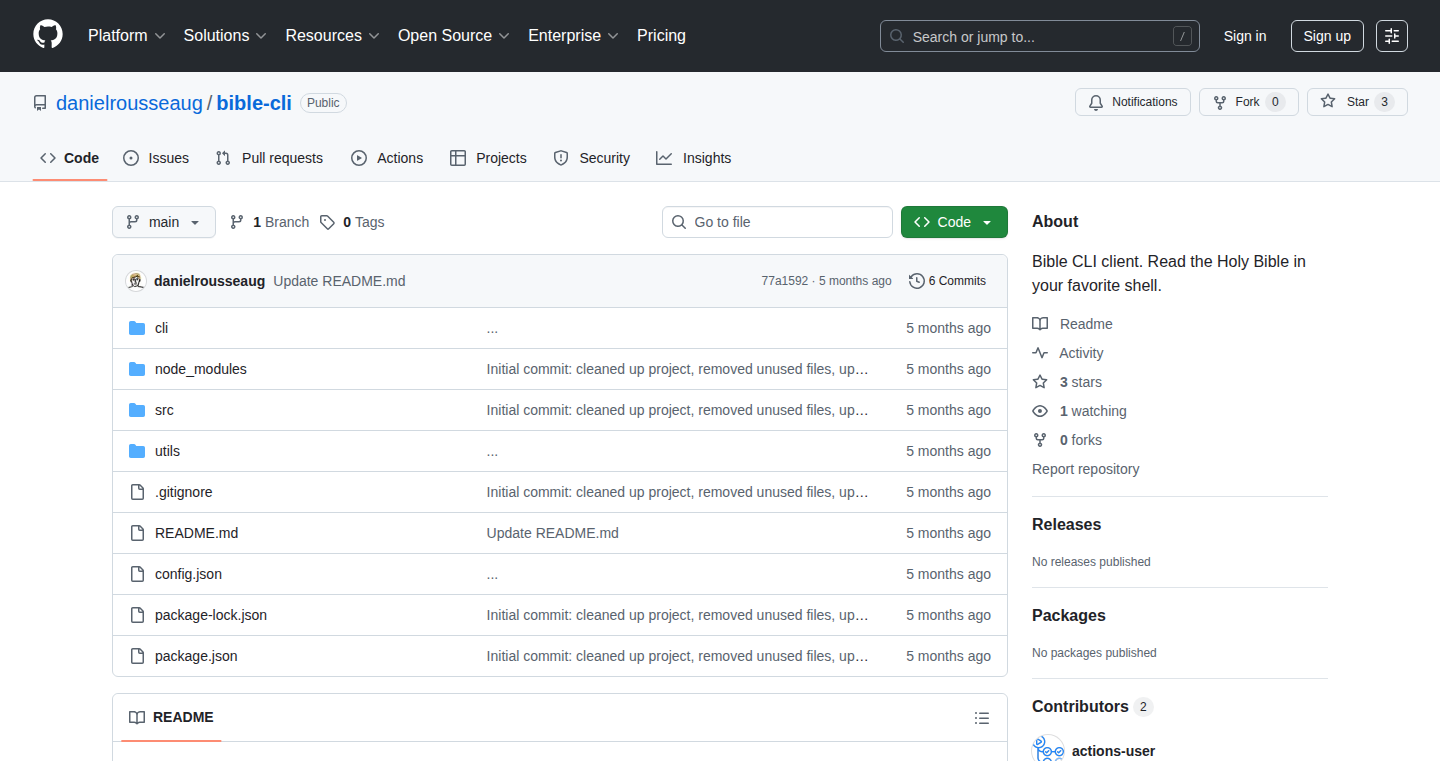The height and width of the screenshot is (761, 1440).
Task: Click the README.md file icon
Action: pos(137,533)
